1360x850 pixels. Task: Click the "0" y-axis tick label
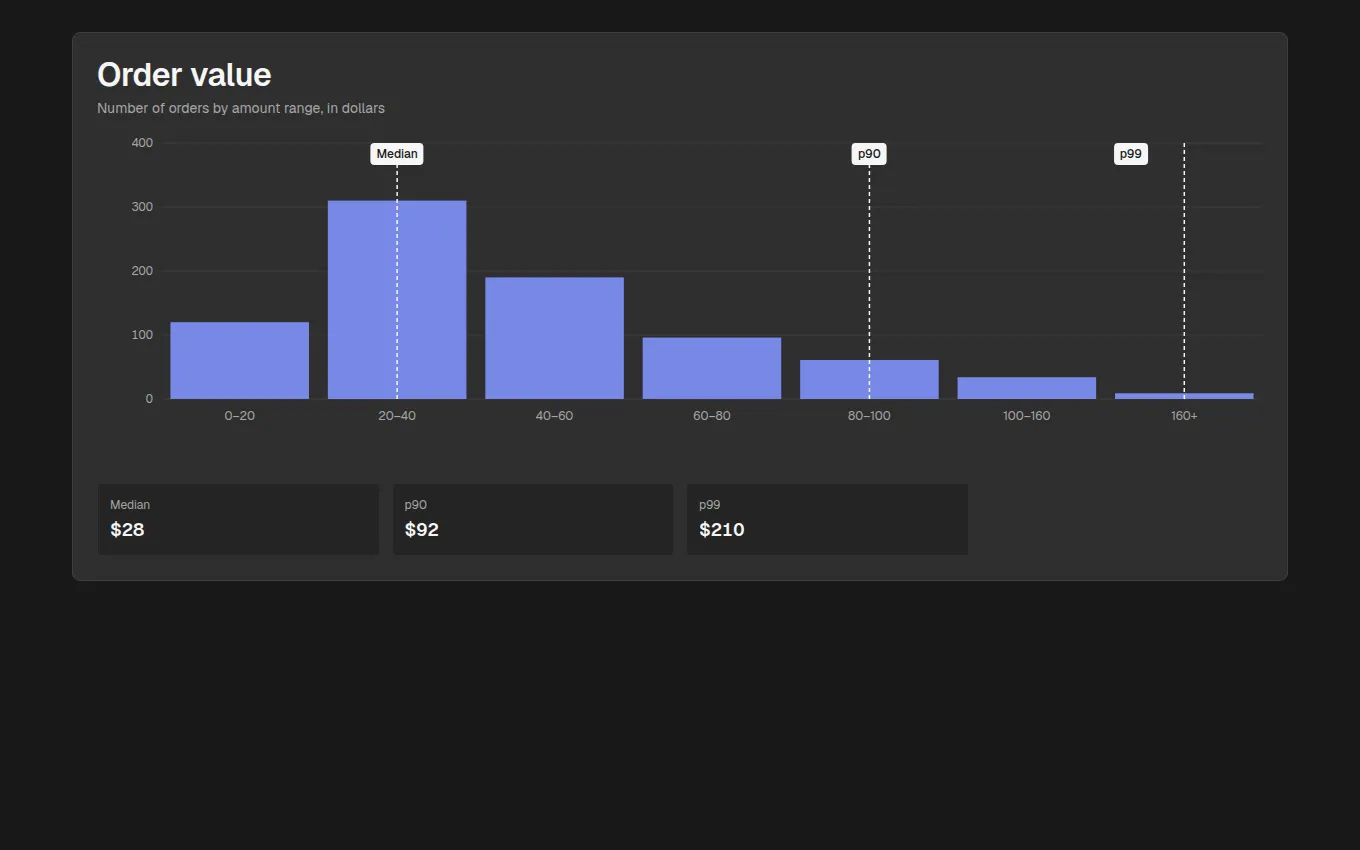pos(149,399)
